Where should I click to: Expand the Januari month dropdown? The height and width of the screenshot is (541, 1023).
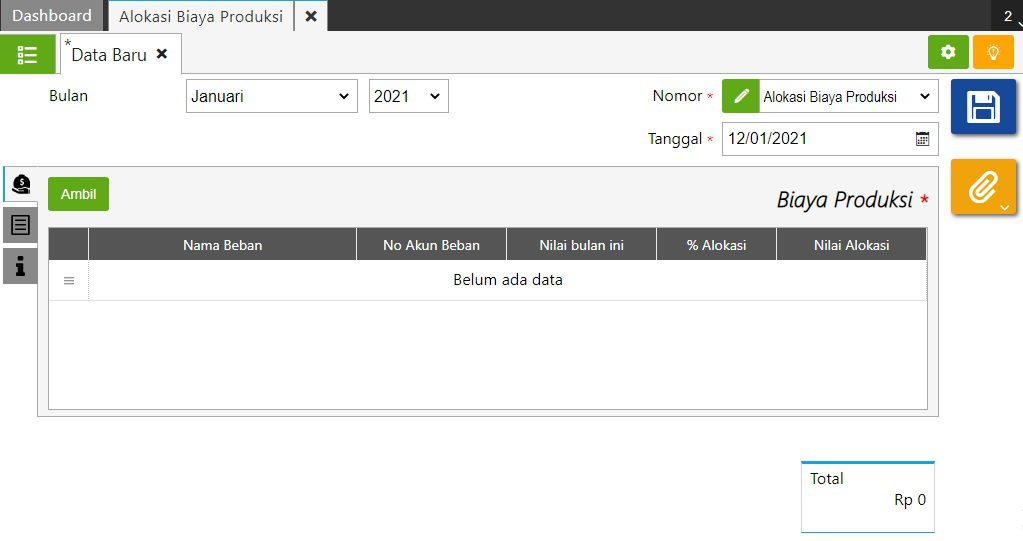(271, 97)
